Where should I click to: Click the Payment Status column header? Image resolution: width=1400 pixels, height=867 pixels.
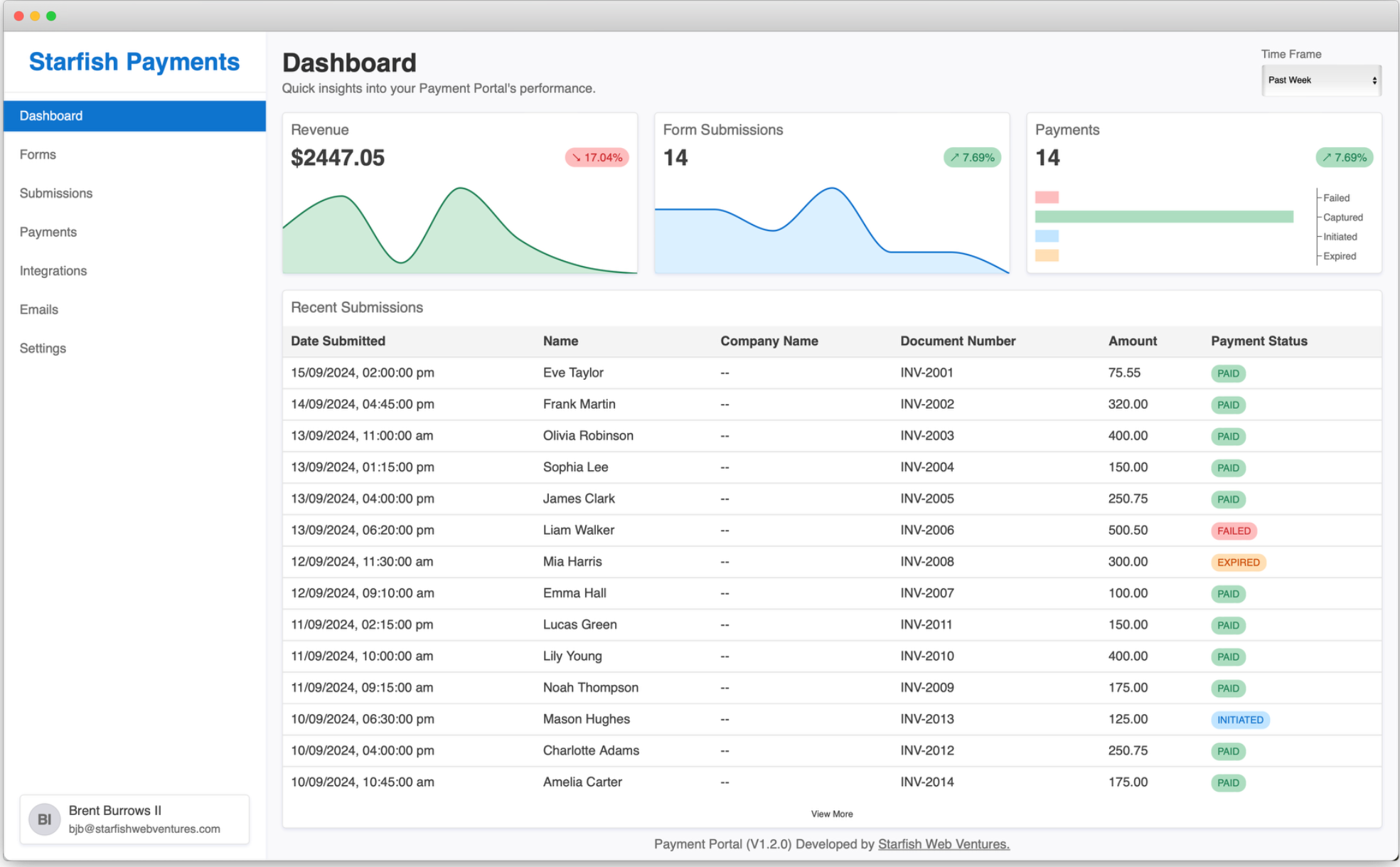coord(1259,341)
